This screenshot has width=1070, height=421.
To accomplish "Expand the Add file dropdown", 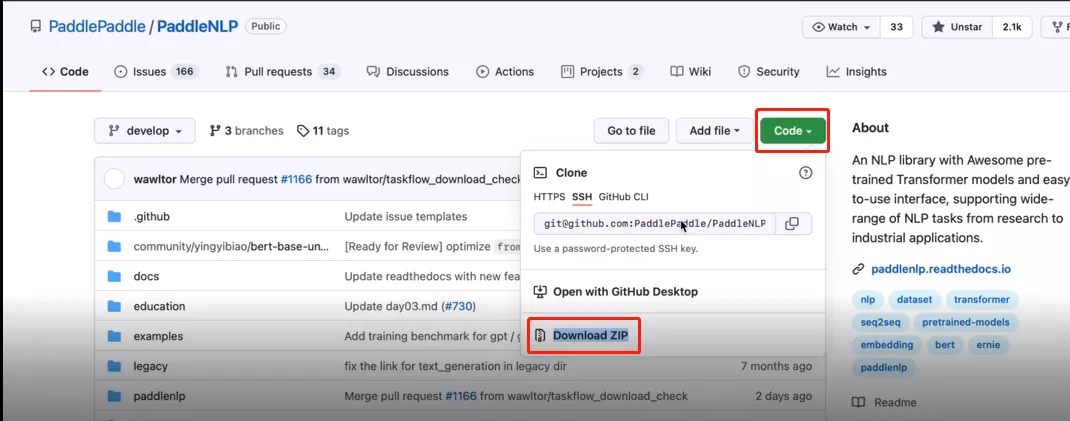I will pyautogui.click(x=714, y=131).
